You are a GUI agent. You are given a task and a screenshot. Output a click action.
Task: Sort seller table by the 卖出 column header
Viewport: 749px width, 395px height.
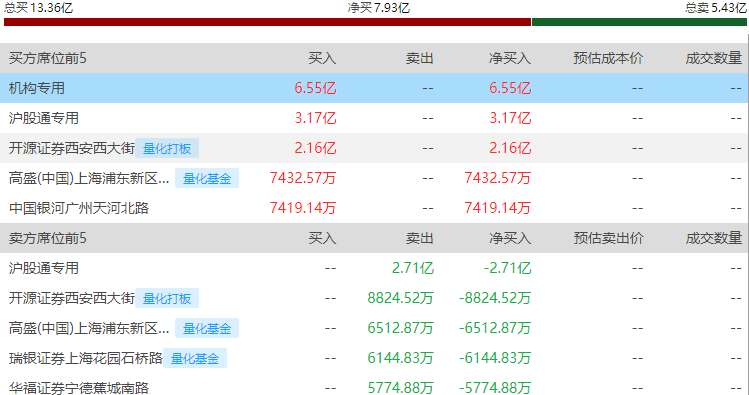coord(419,238)
